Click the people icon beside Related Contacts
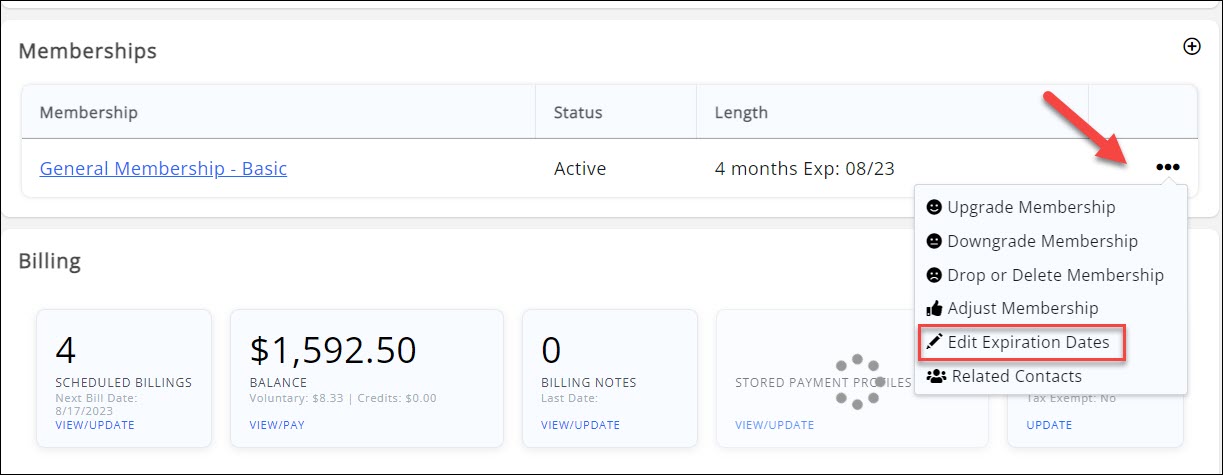The height and width of the screenshot is (475, 1223). (x=936, y=377)
